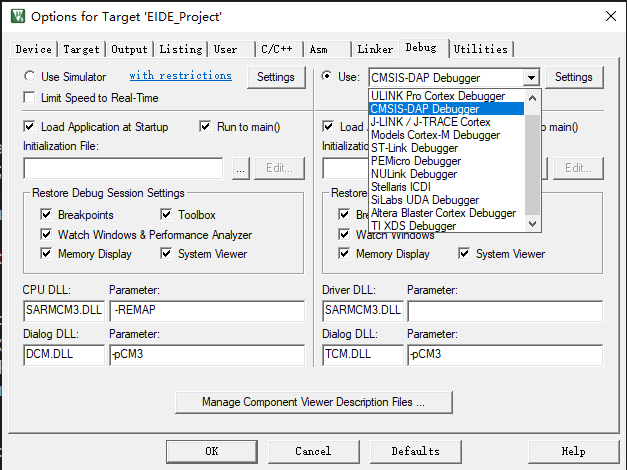Choose Altera Blaster Cortex Debugger

[x=446, y=213]
